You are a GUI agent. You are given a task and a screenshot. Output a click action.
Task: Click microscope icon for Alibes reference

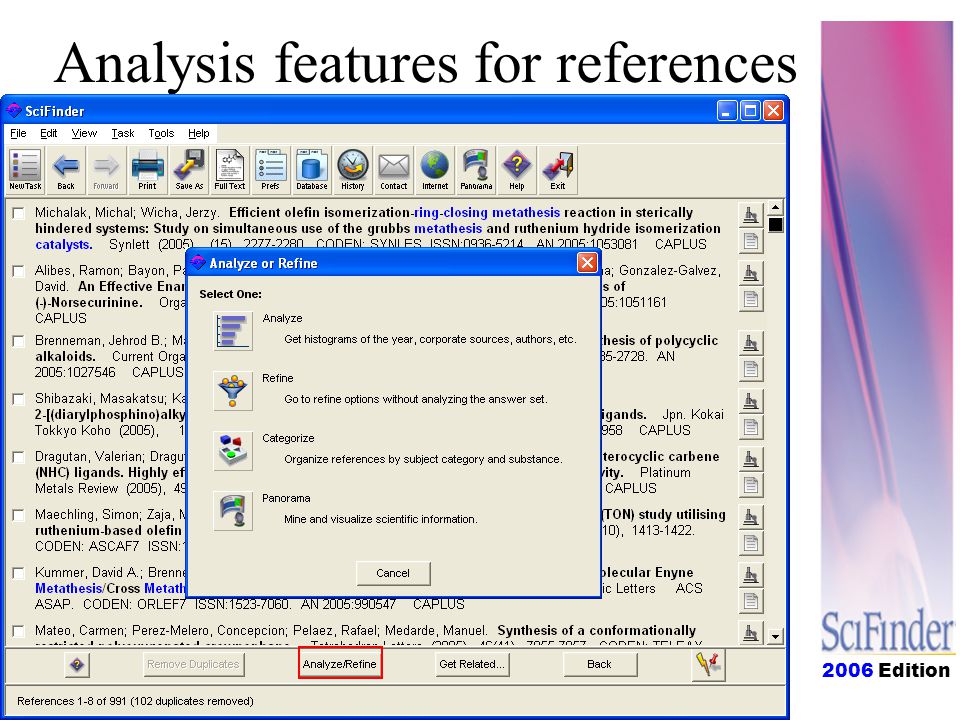coord(751,273)
